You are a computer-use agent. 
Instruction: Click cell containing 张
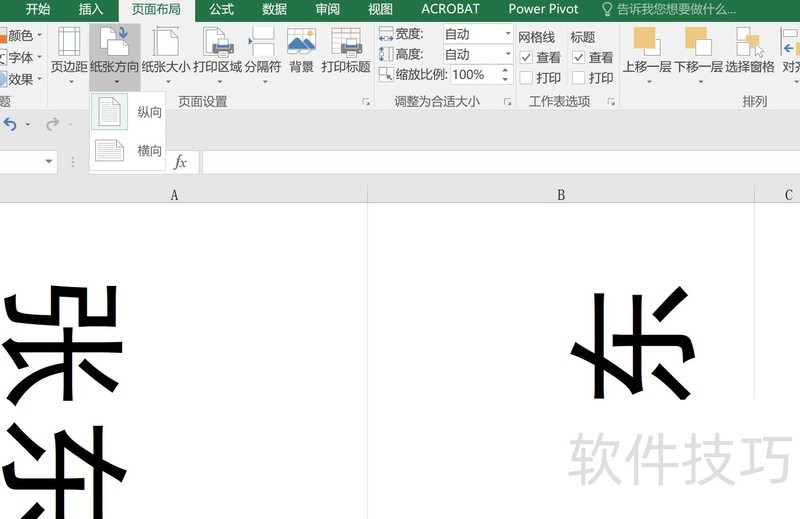184,360
